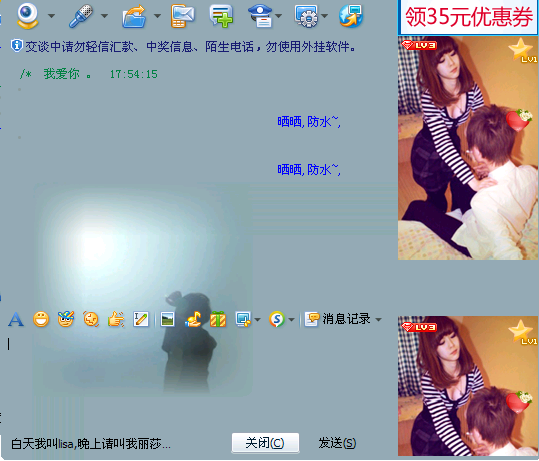
Task: Send a window shake nudge icon
Action: [x=91, y=319]
